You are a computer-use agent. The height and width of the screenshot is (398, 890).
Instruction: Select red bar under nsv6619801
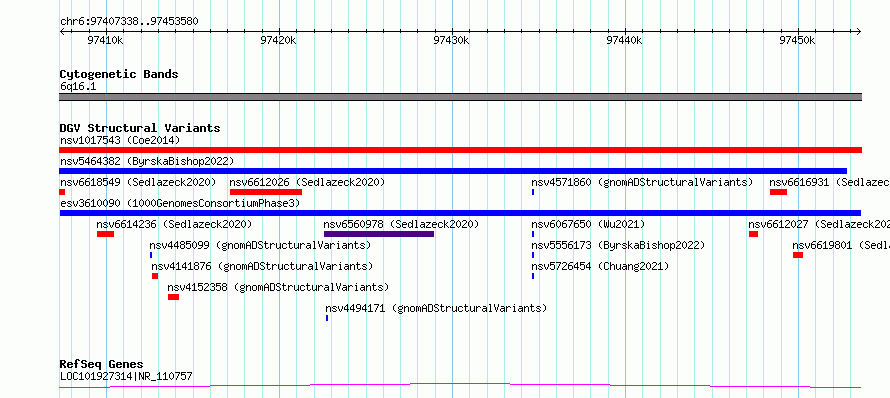[x=798, y=255]
